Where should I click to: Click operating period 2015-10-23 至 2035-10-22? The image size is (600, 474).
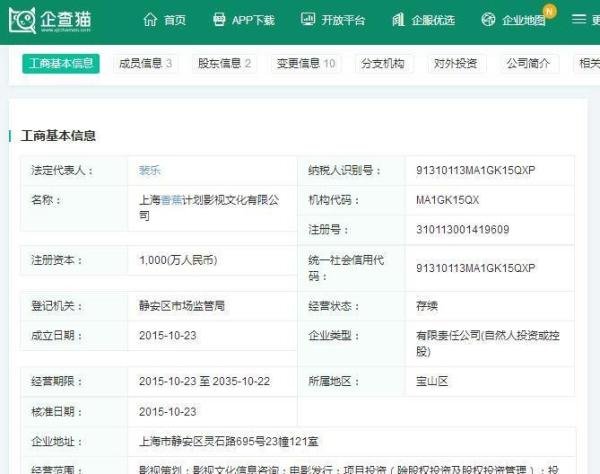point(204,381)
